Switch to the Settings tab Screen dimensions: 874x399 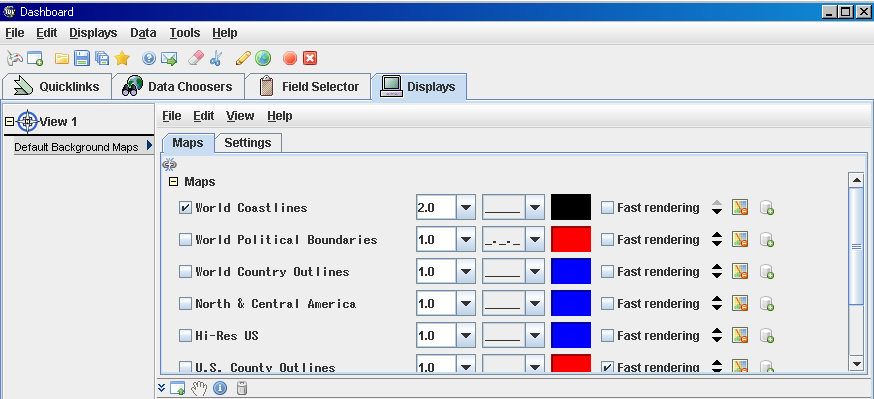pyautogui.click(x=247, y=143)
